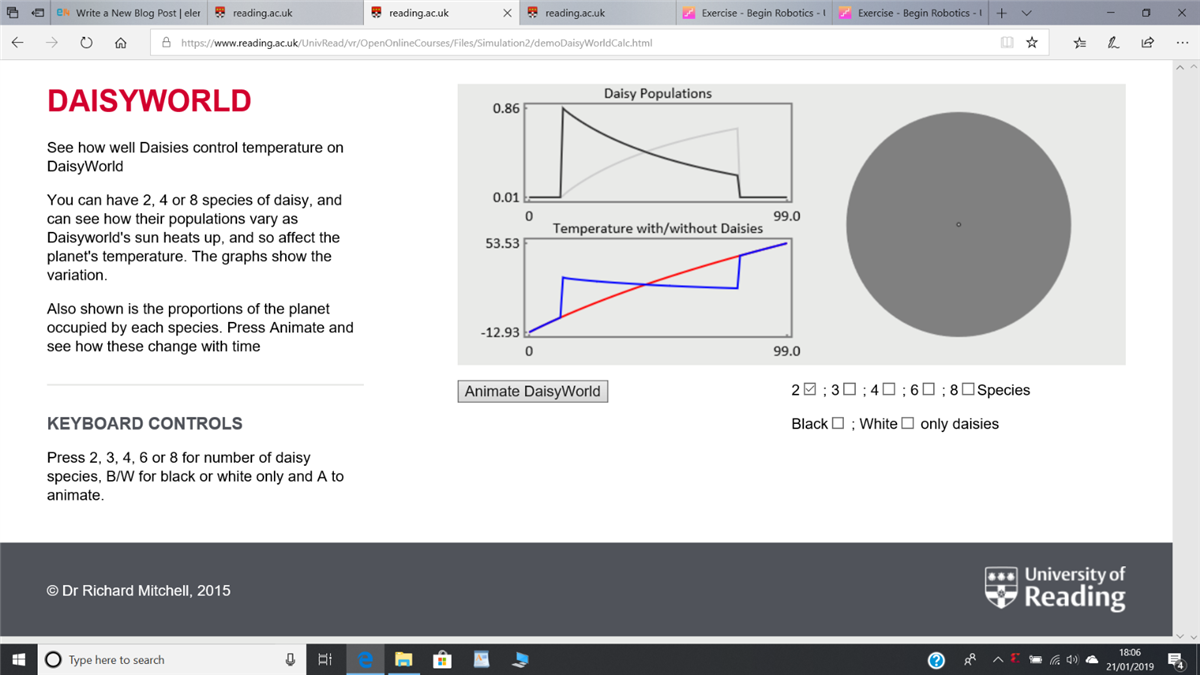Click the 0.86 axis value
The height and width of the screenshot is (675, 1200).
coord(506,107)
